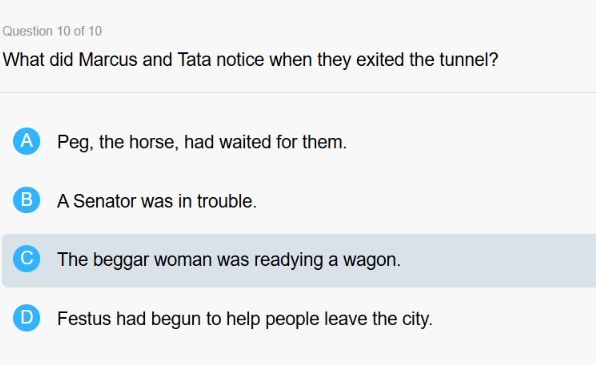596x365 pixels.
Task: Click the question text about Marcus and Tata
Action: tap(250, 60)
